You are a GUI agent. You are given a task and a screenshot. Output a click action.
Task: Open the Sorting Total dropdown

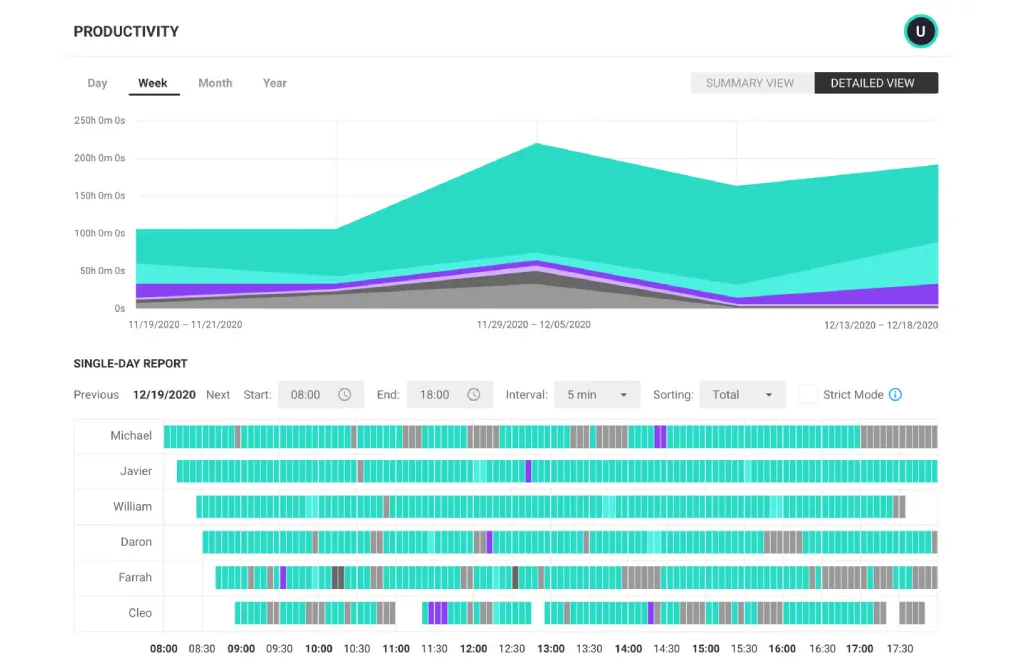pos(742,395)
